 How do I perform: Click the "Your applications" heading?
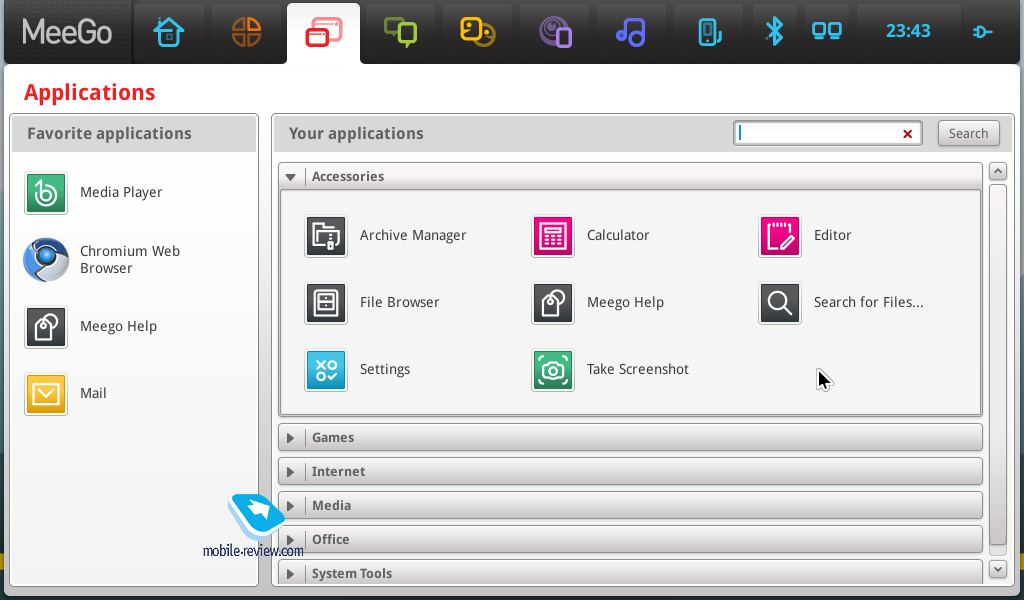[x=356, y=133]
